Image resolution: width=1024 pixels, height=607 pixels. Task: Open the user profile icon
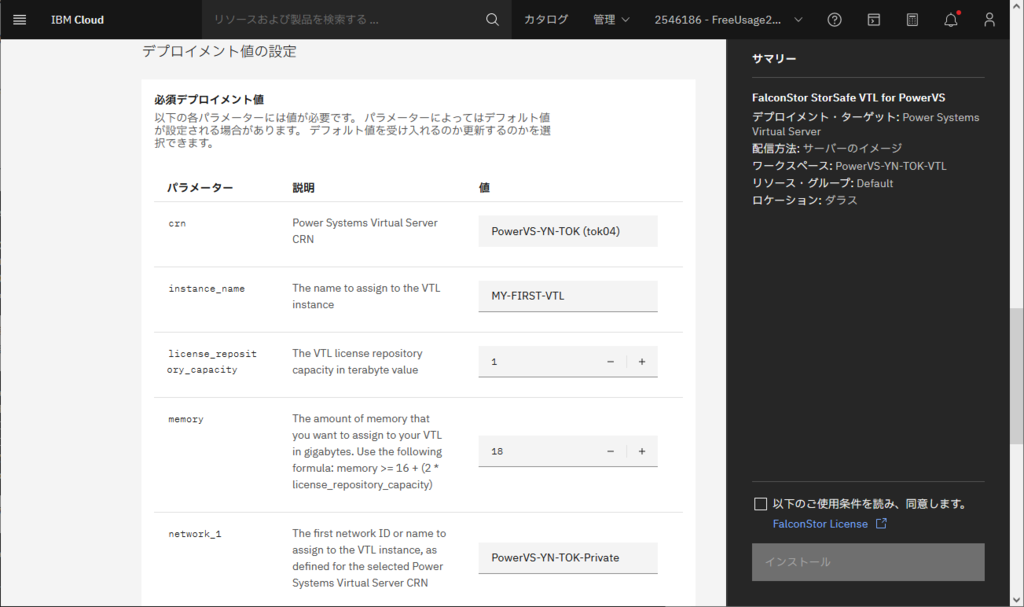(989, 20)
